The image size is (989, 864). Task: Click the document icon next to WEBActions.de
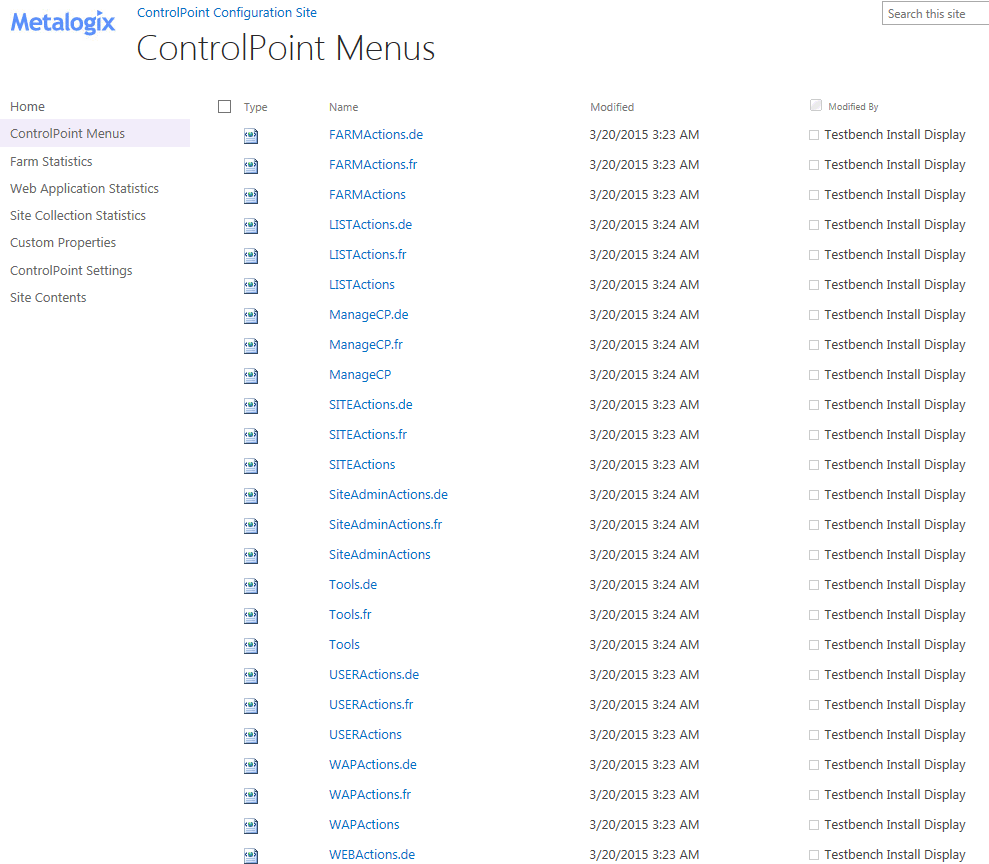250,855
